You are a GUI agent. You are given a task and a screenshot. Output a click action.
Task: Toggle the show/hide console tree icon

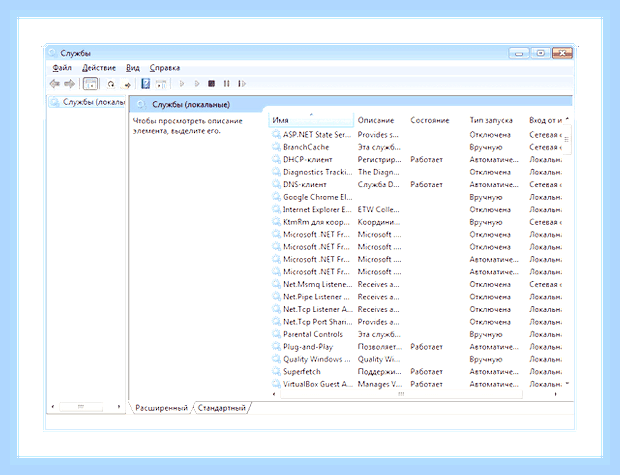pos(91,83)
